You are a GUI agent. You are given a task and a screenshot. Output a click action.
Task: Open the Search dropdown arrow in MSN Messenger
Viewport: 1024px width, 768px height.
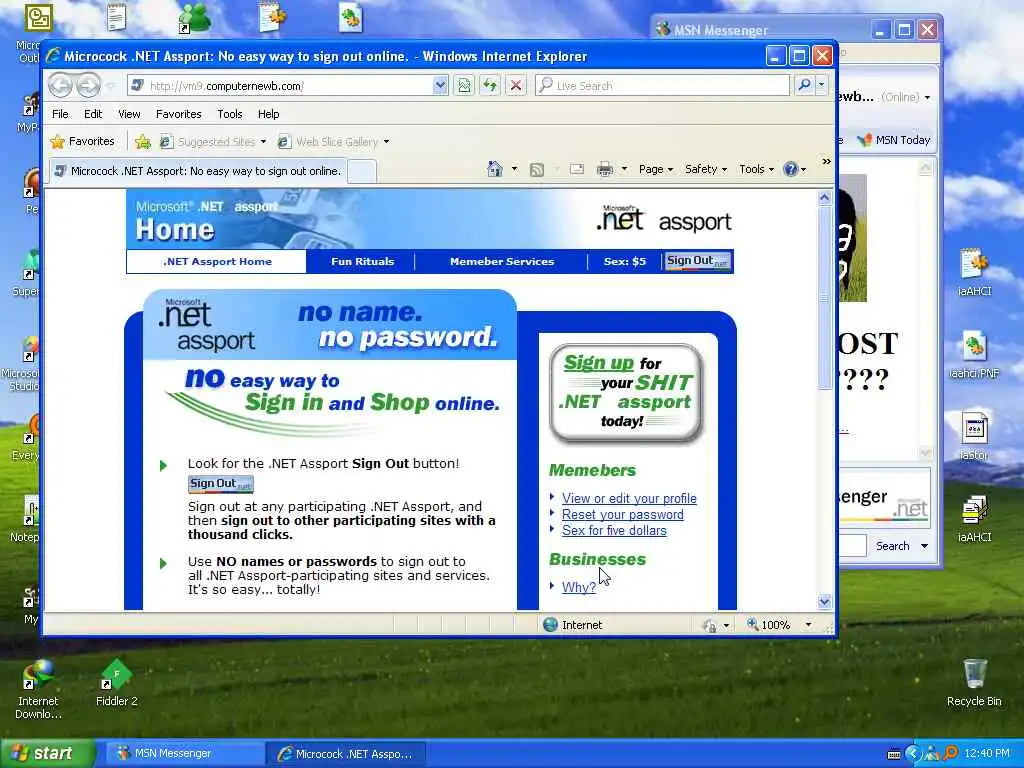924,546
